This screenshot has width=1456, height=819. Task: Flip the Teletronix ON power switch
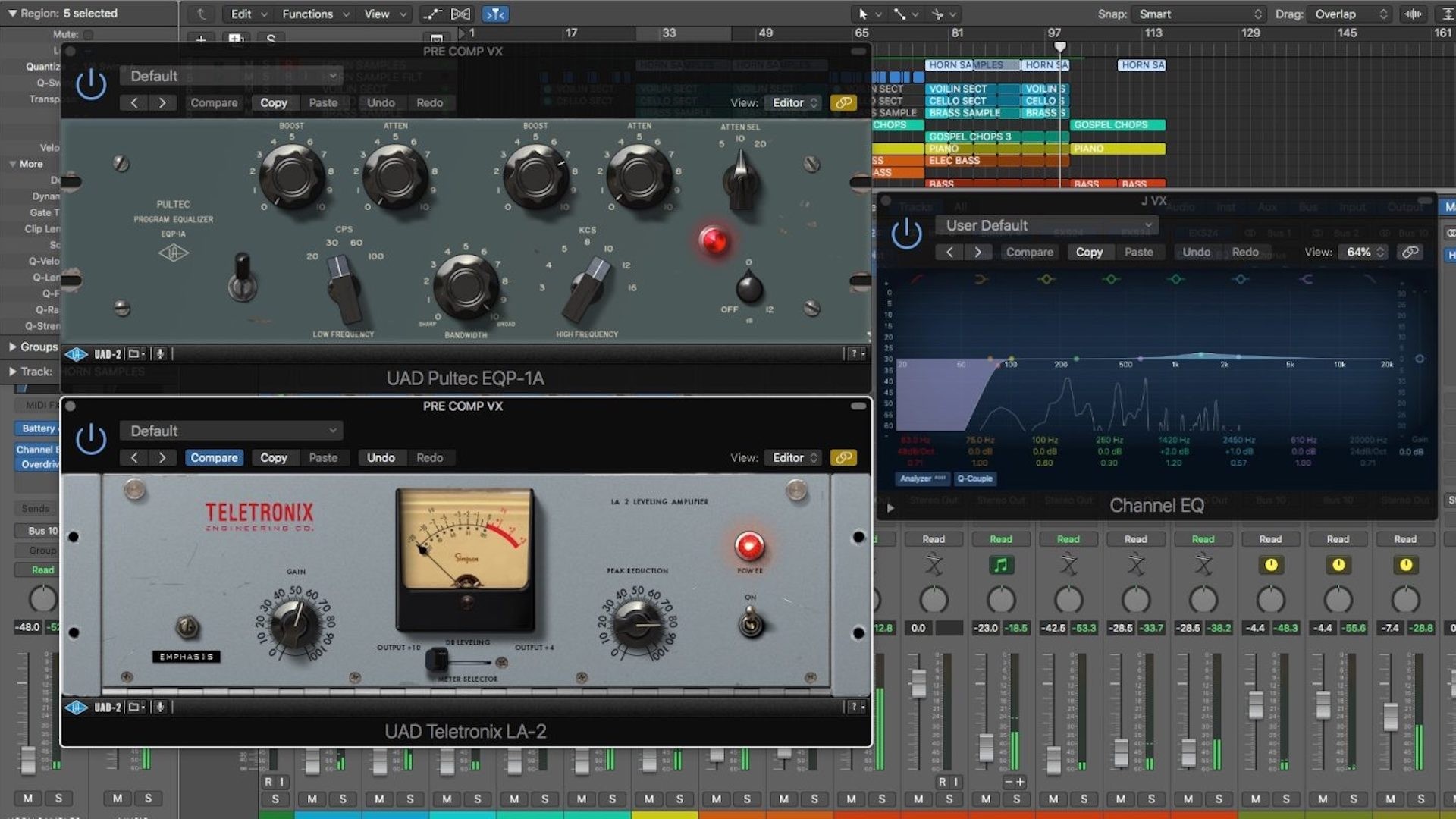click(751, 623)
